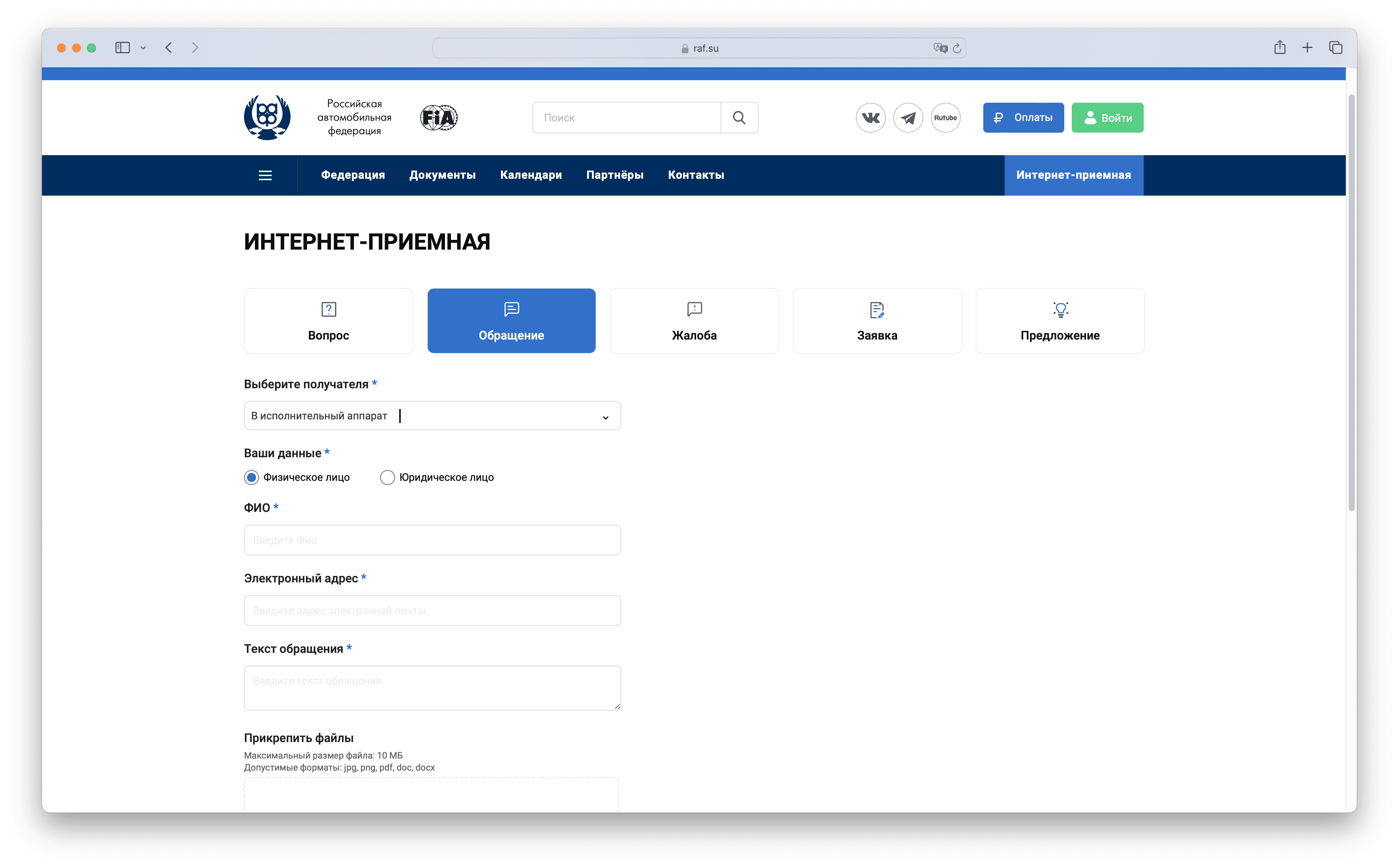Open the recipient dropdown 'В исполнительный аппарат'
The image size is (1399, 868).
click(x=432, y=416)
